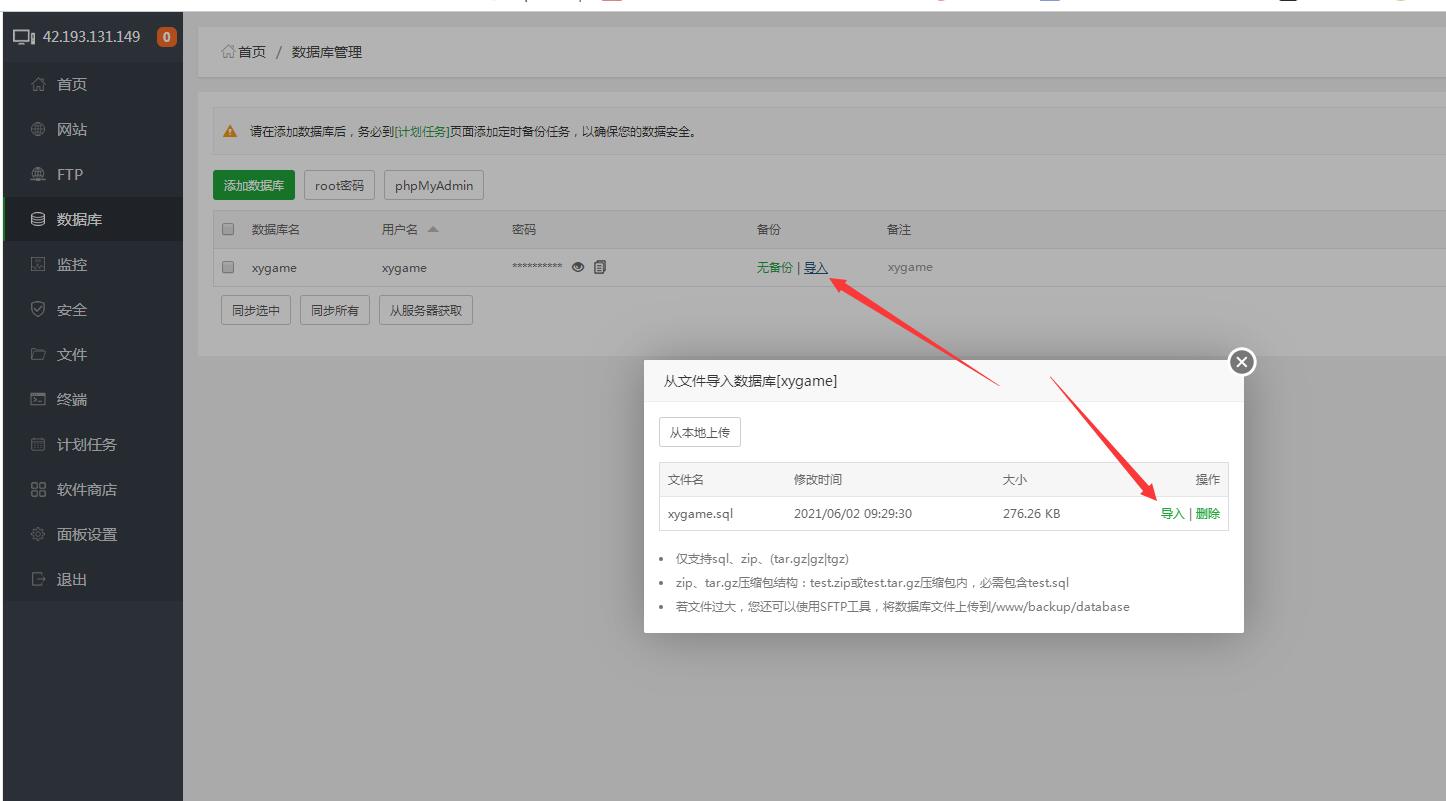Open the 网站 sidebar menu
Viewport: 1446px width, 801px height.
tap(72, 130)
